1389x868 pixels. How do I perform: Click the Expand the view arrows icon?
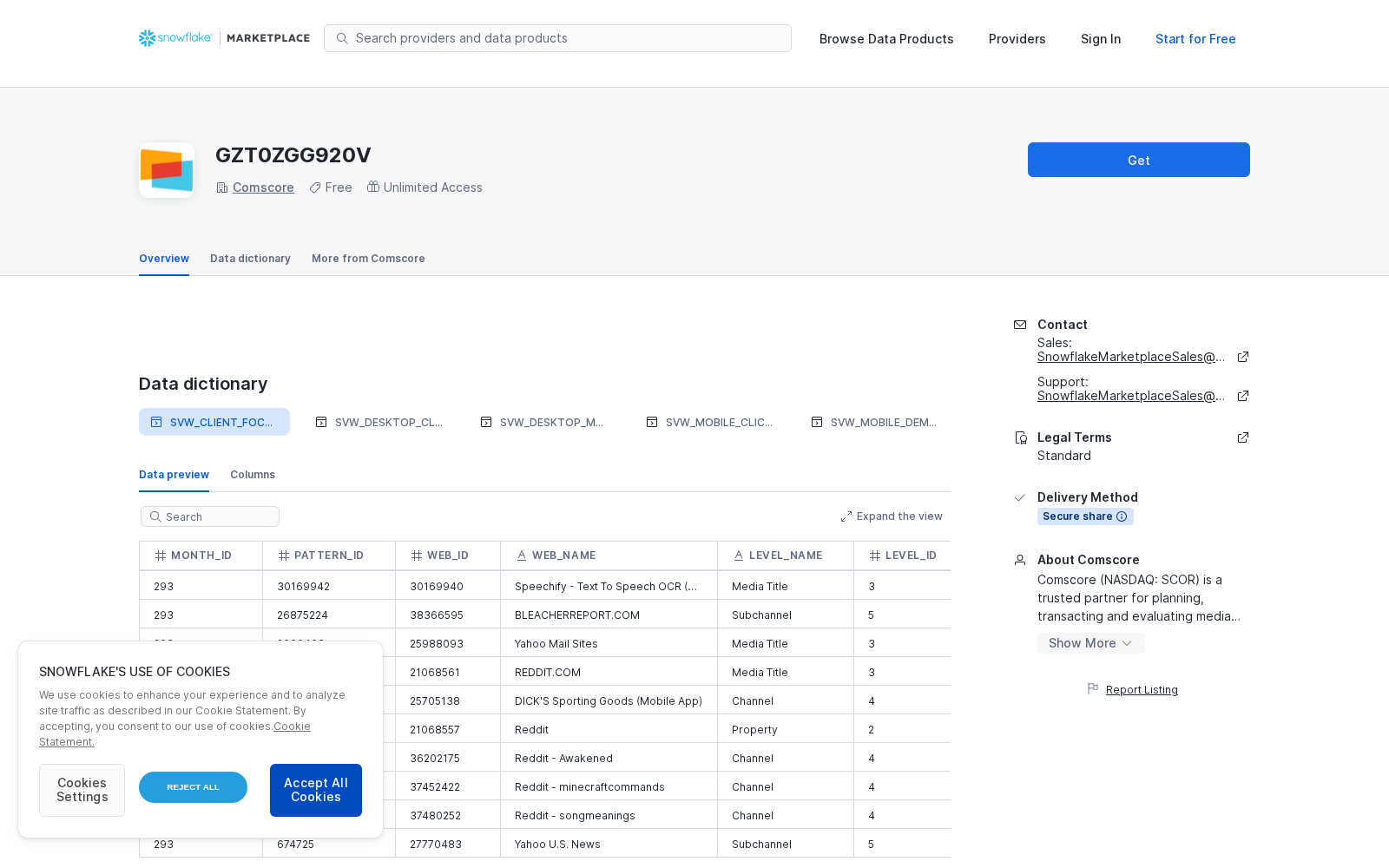(846, 516)
